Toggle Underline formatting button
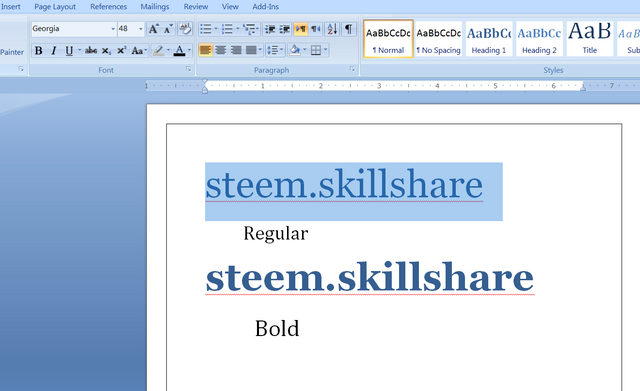 tap(69, 51)
